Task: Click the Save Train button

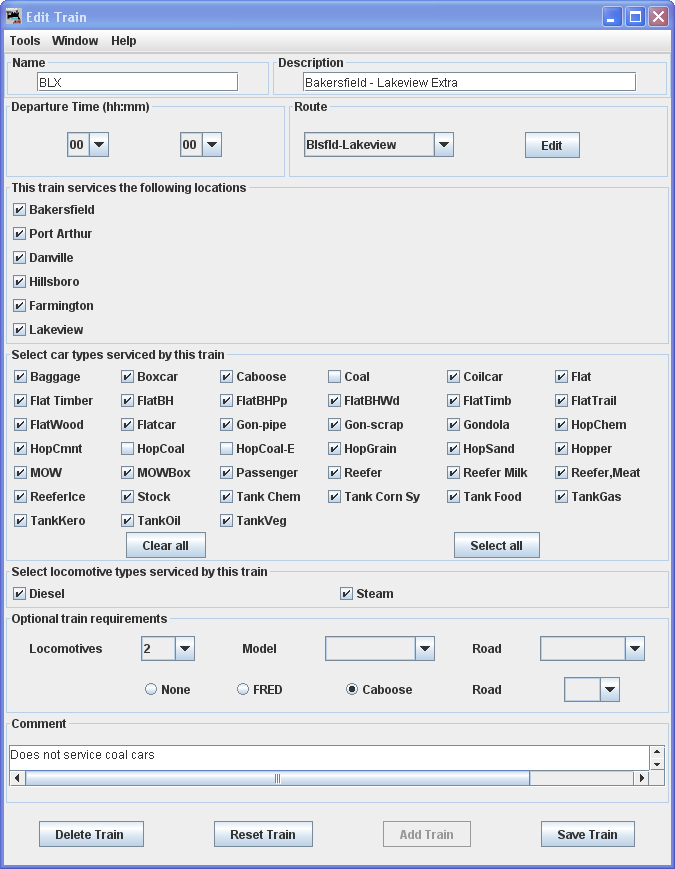Action: point(587,834)
